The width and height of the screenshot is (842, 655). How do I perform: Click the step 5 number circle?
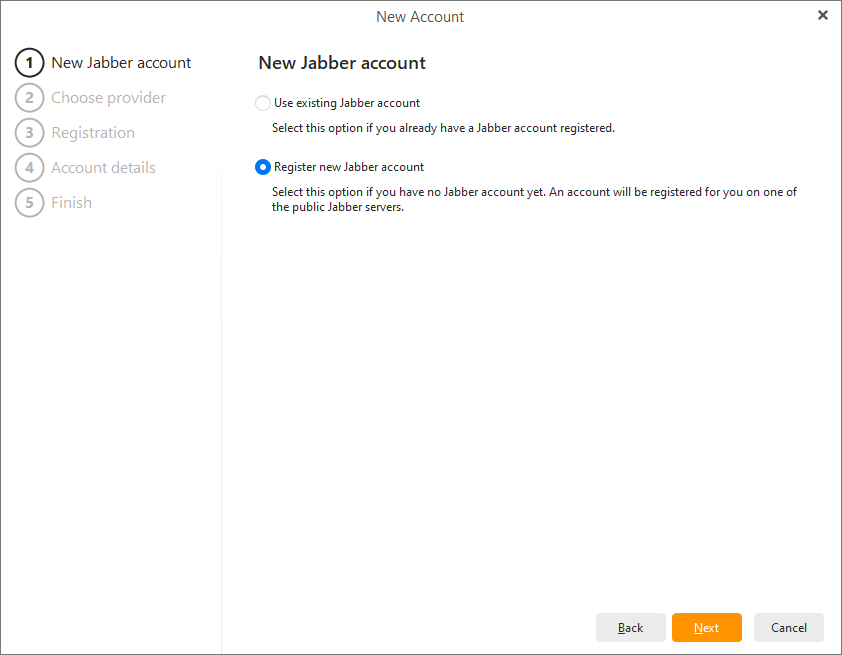click(x=29, y=203)
